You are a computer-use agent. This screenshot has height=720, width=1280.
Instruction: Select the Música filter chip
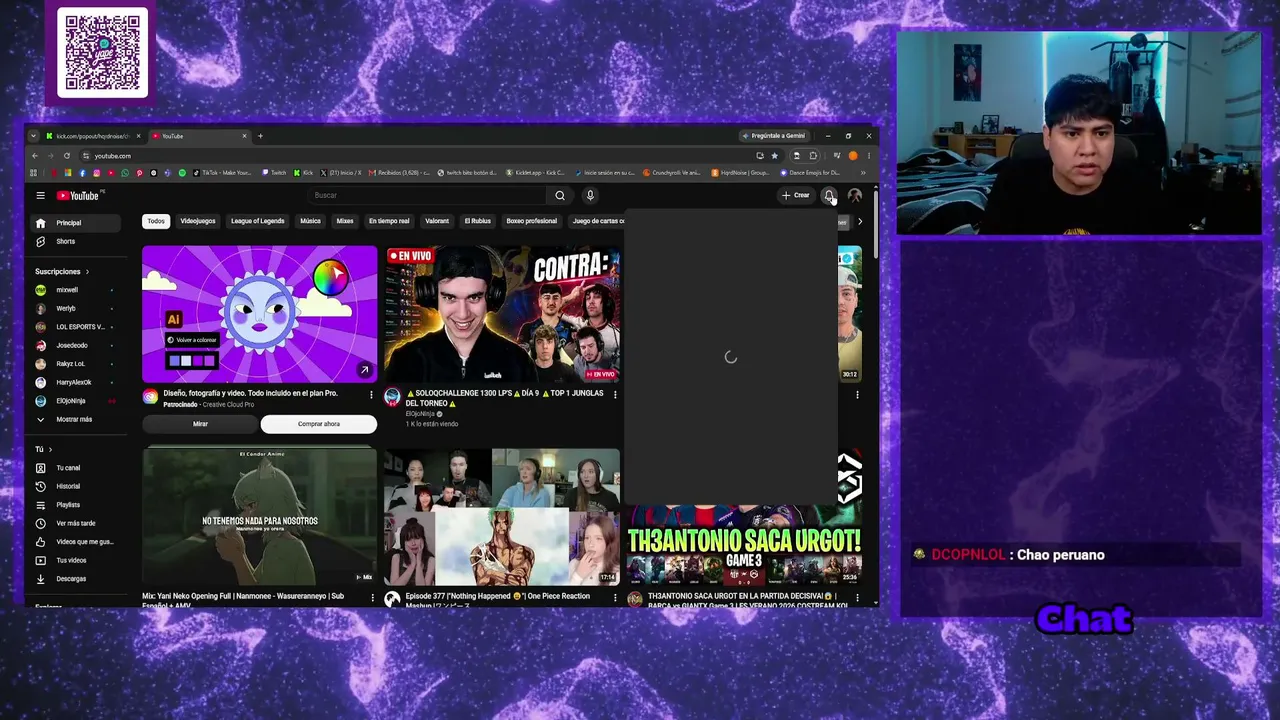coord(311,221)
